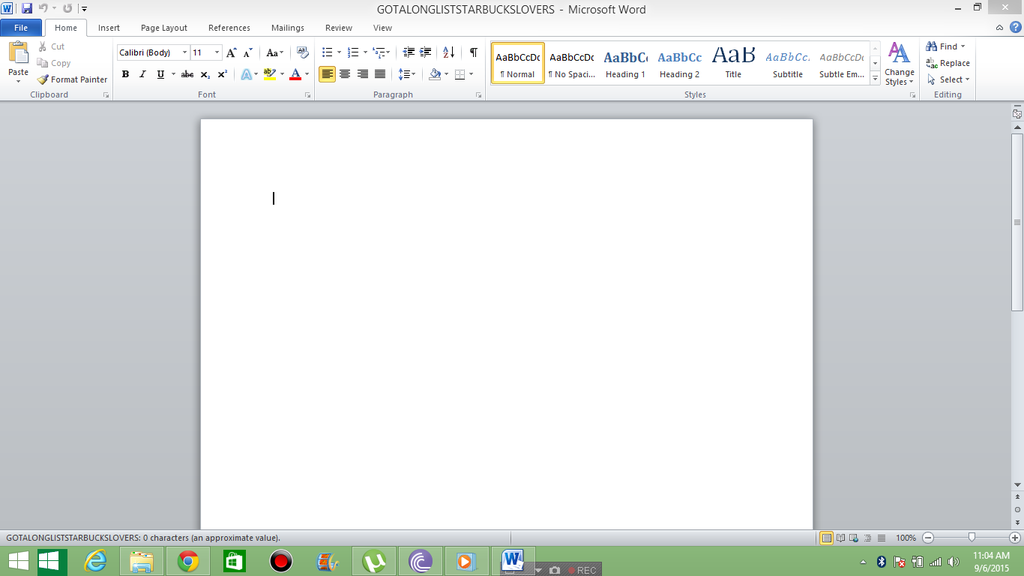Toggle Center alignment
1024x576 pixels.
coord(345,74)
